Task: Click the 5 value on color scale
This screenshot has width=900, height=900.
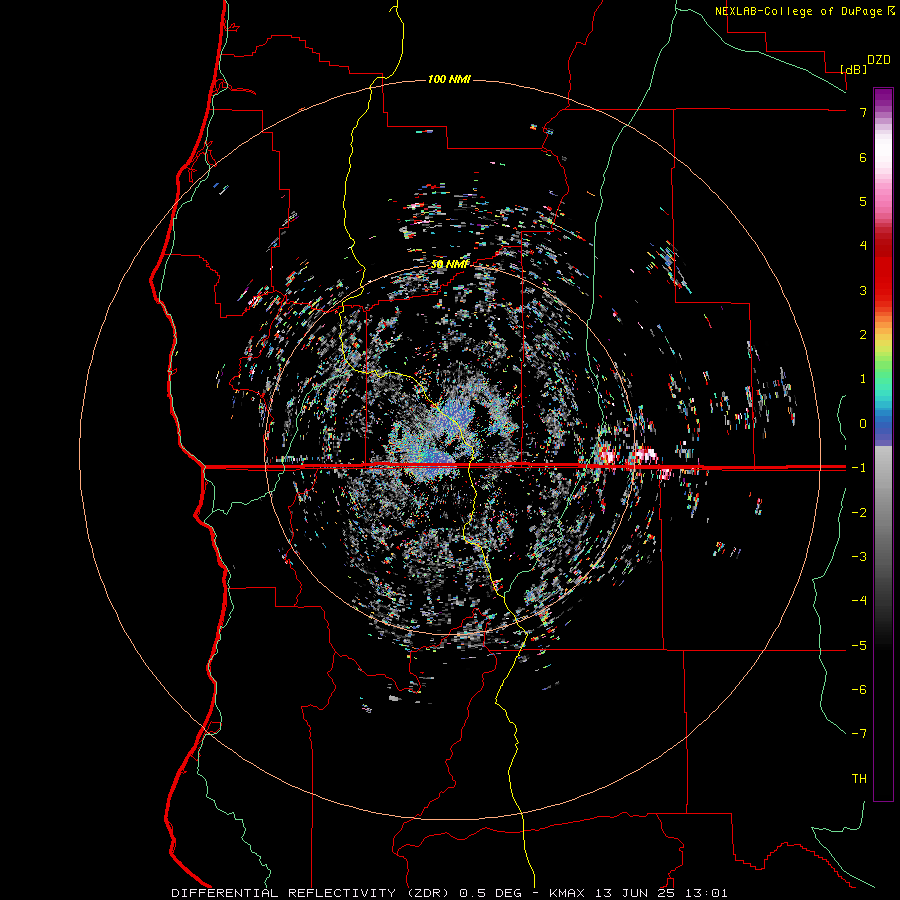Action: 863,201
